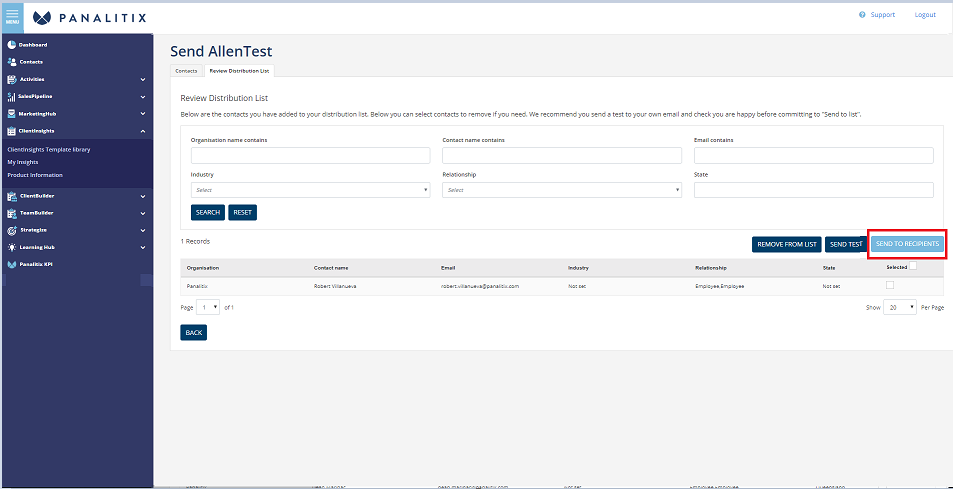This screenshot has width=953, height=489.
Task: Switch to the Contacts tab
Action: (187, 71)
